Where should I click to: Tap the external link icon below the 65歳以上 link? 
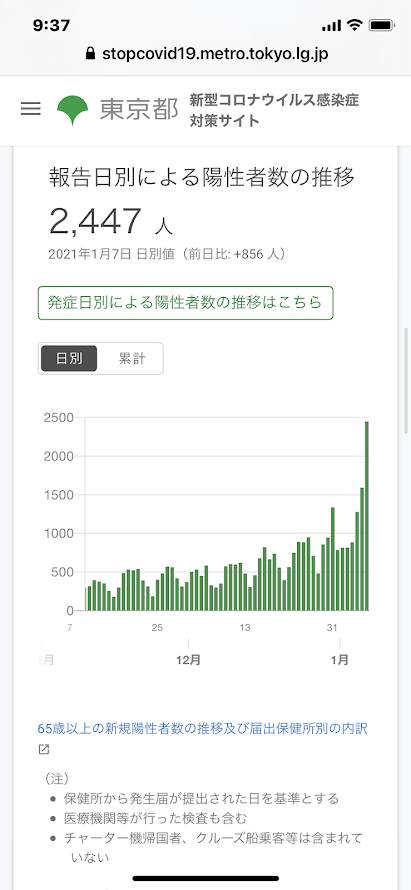point(44,749)
